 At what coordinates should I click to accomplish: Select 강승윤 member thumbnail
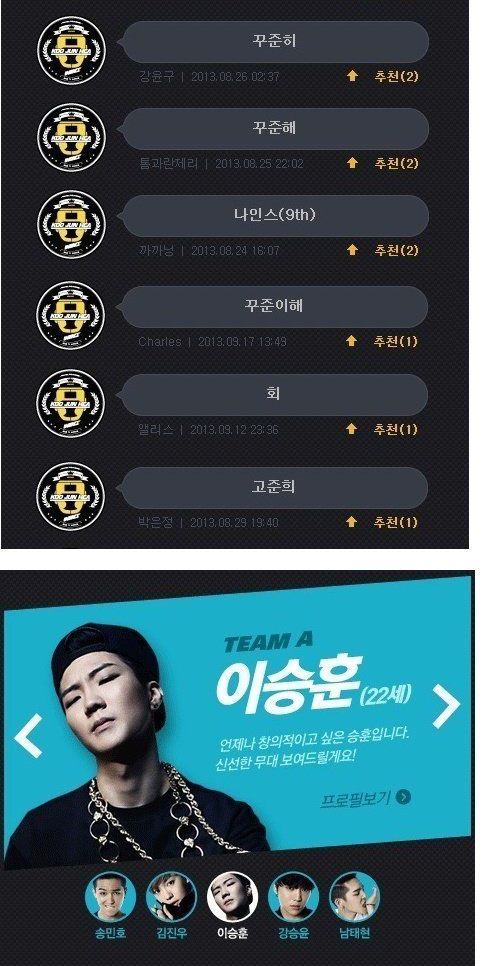click(x=294, y=897)
